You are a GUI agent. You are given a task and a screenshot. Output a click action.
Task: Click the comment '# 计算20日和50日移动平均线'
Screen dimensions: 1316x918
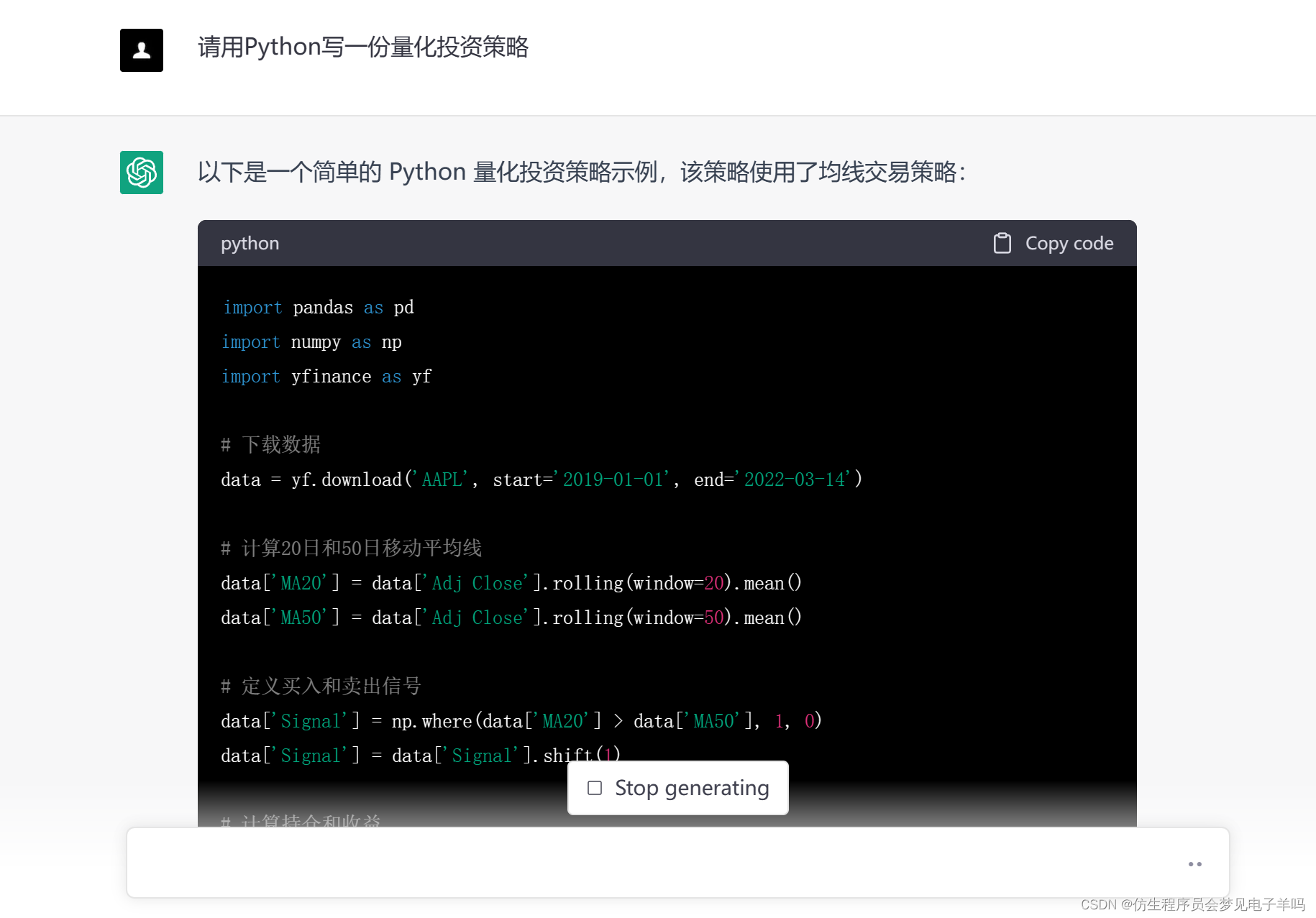351,548
